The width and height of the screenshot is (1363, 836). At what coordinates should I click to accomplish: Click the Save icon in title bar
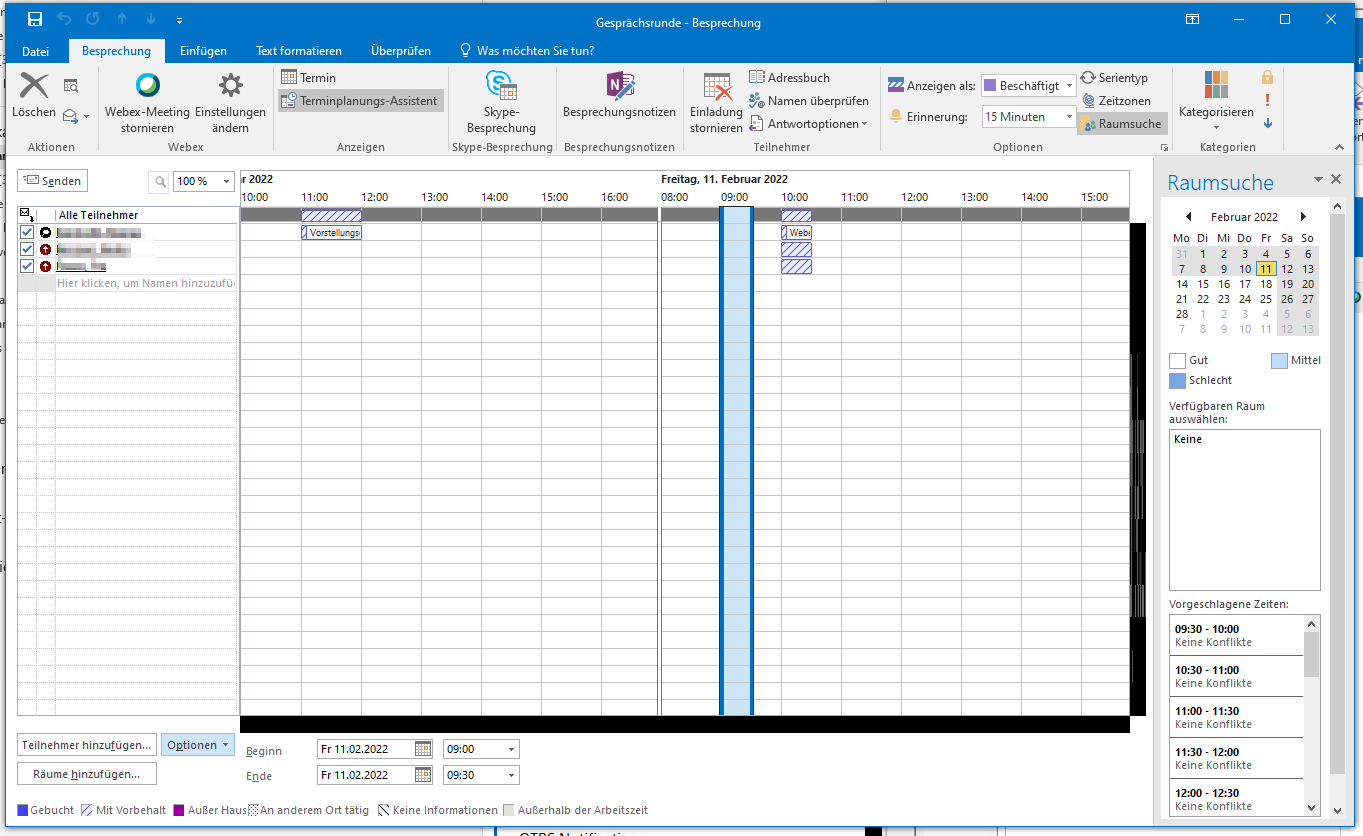pyautogui.click(x=35, y=19)
